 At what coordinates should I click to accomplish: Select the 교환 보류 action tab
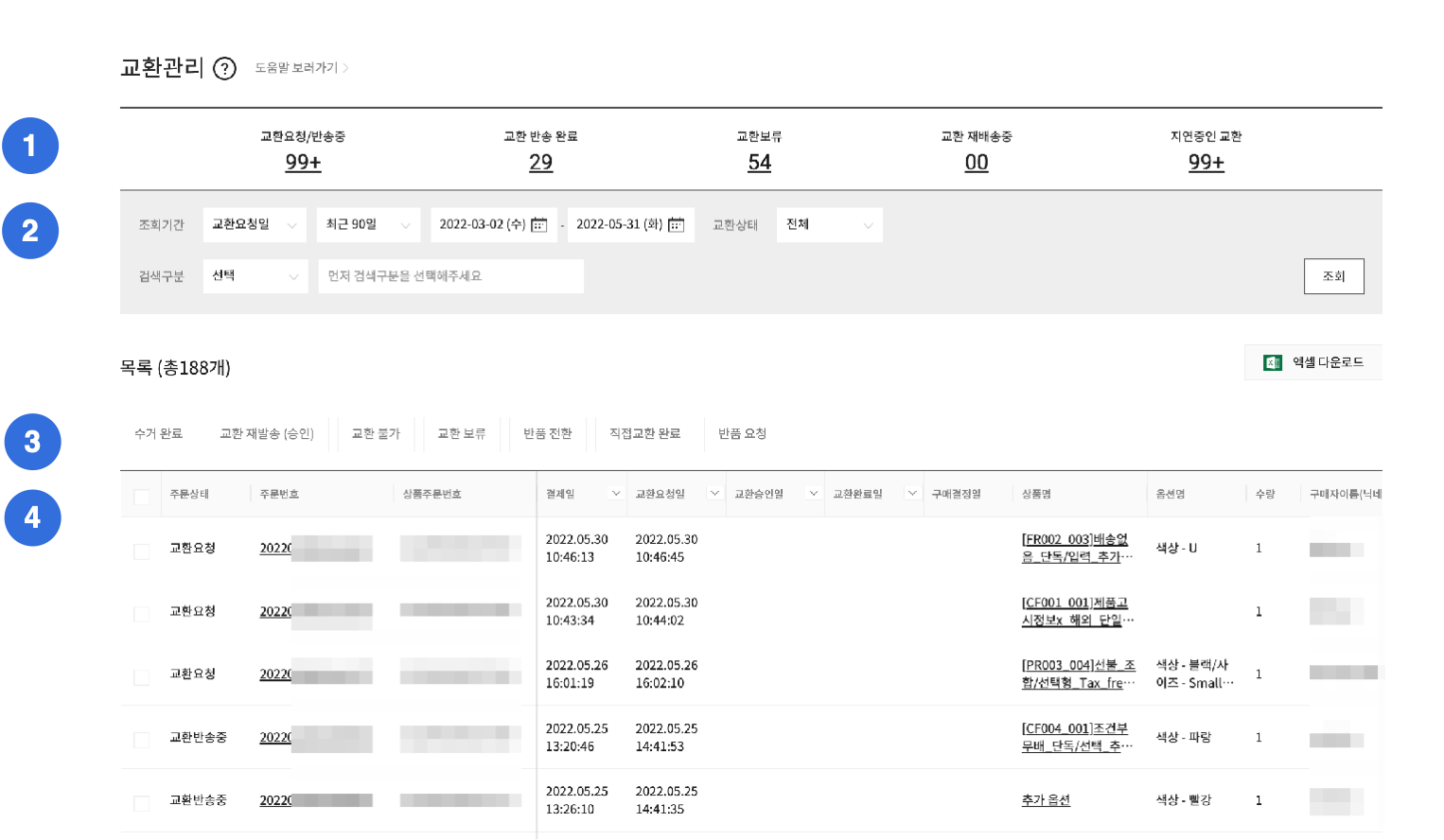(461, 433)
